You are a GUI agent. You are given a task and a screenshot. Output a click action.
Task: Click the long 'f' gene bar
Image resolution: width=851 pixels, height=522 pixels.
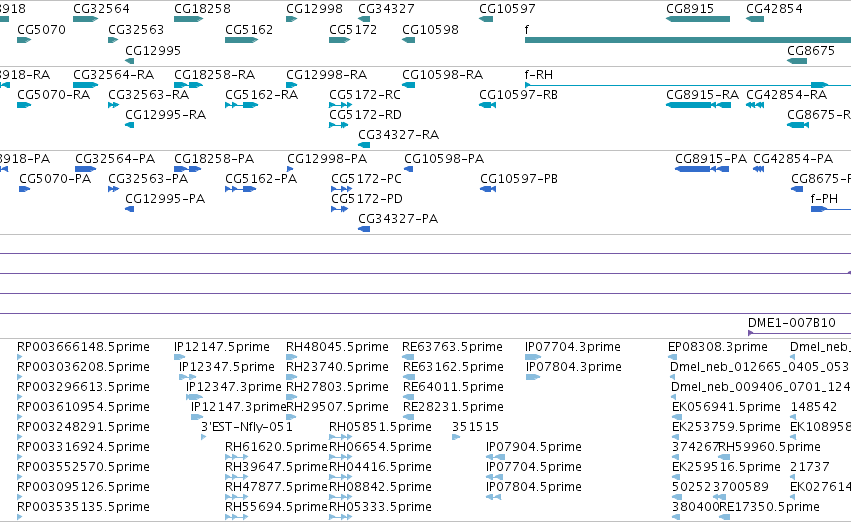pyautogui.click(x=688, y=40)
